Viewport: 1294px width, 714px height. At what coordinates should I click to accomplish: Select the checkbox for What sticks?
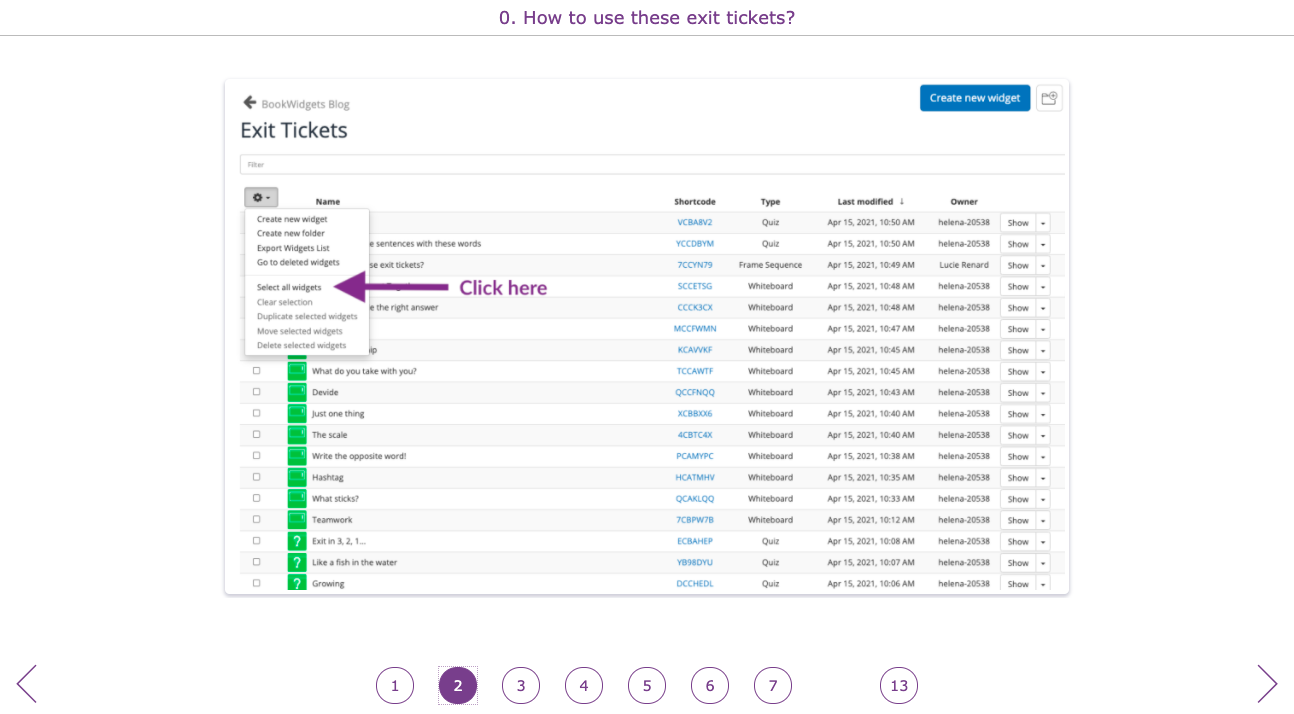pyautogui.click(x=256, y=498)
